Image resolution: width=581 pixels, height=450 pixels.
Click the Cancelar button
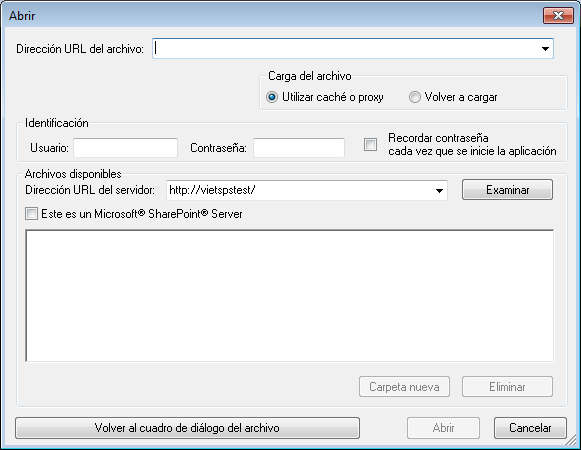click(530, 428)
